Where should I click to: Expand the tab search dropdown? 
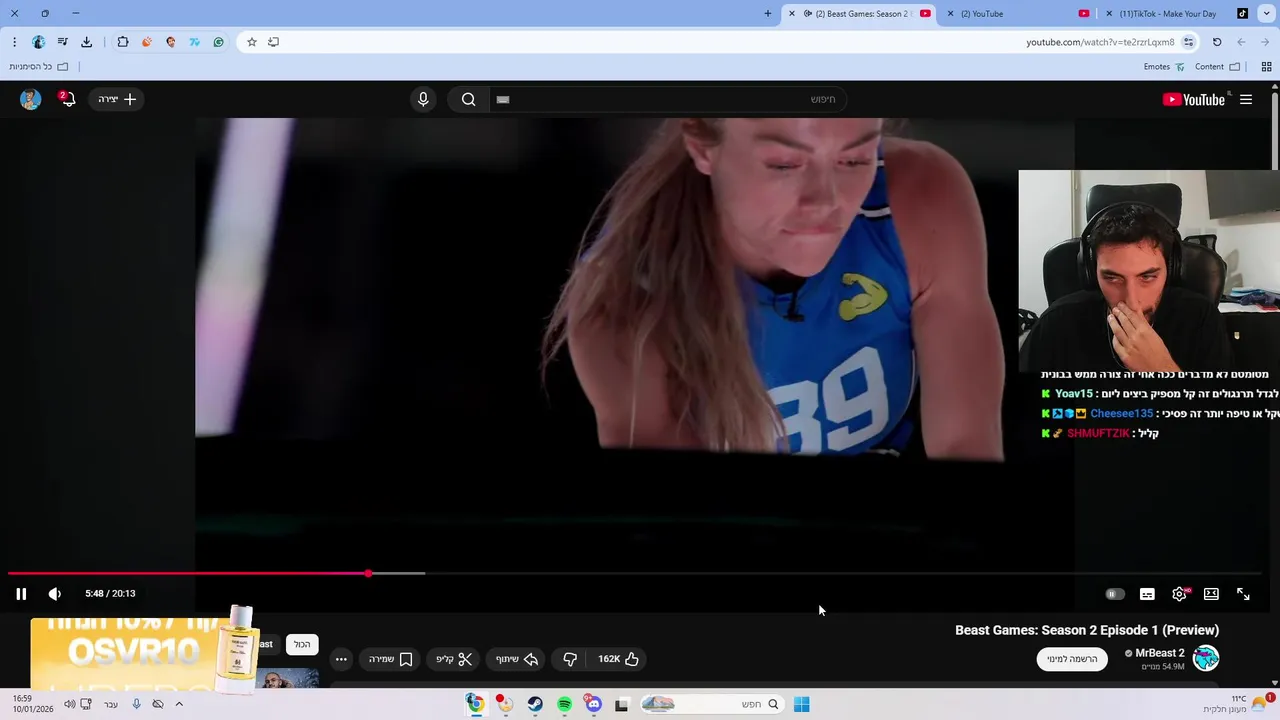(x=1265, y=14)
